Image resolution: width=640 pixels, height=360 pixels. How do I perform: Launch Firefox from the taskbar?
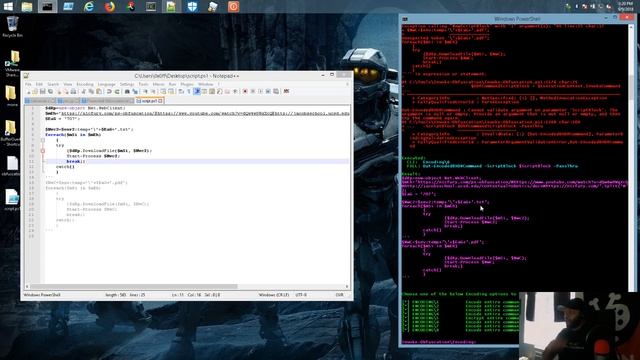[109, 6]
